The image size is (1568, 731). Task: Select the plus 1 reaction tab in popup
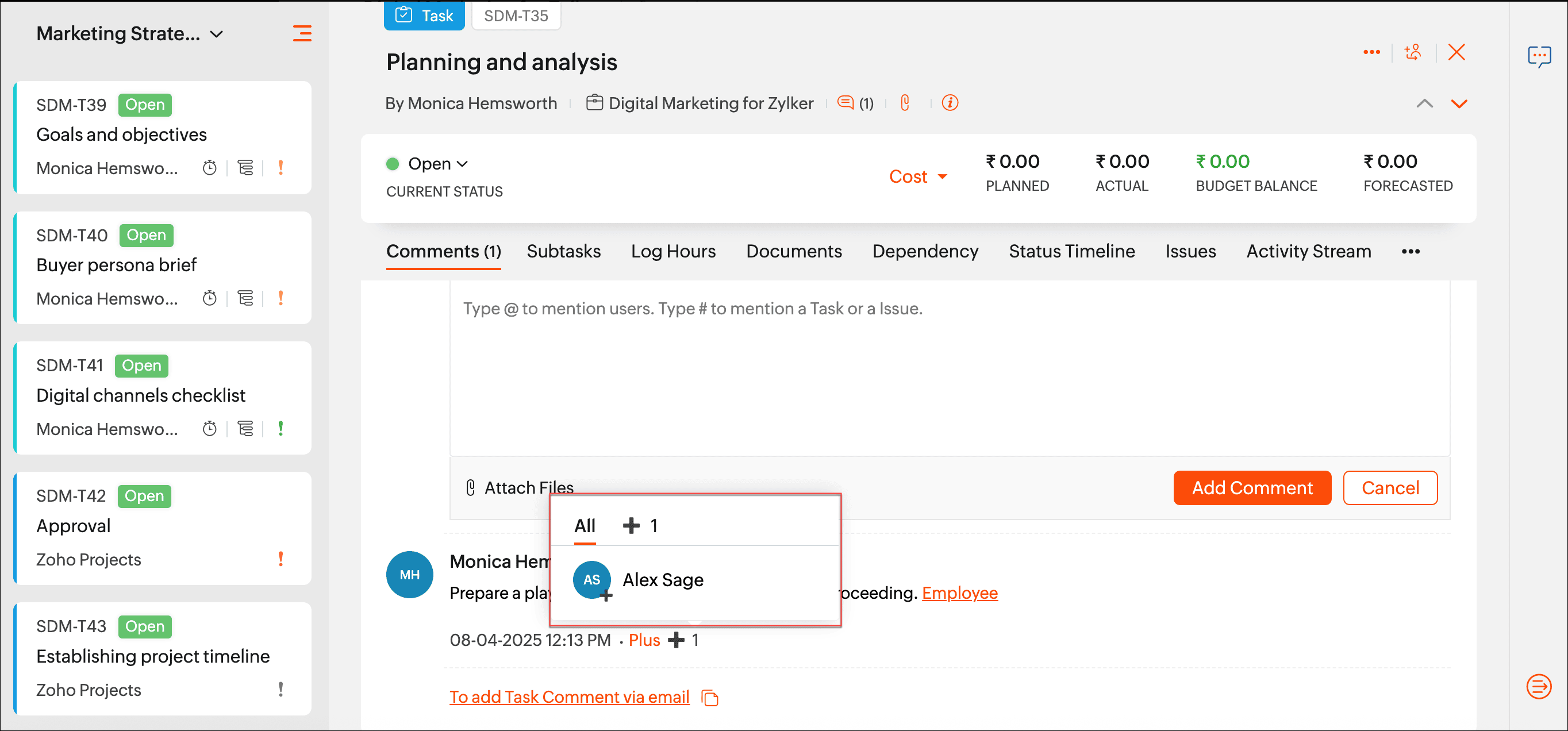(640, 525)
